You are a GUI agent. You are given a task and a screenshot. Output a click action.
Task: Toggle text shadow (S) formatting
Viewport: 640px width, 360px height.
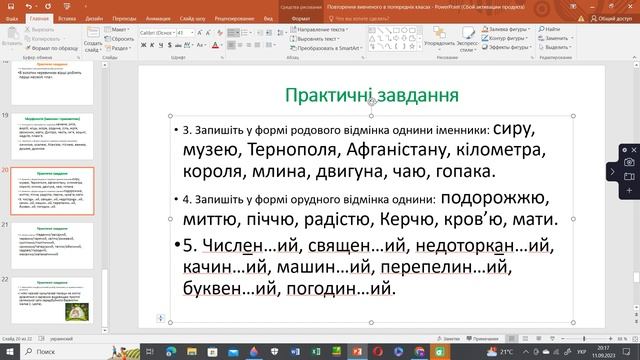click(x=169, y=45)
